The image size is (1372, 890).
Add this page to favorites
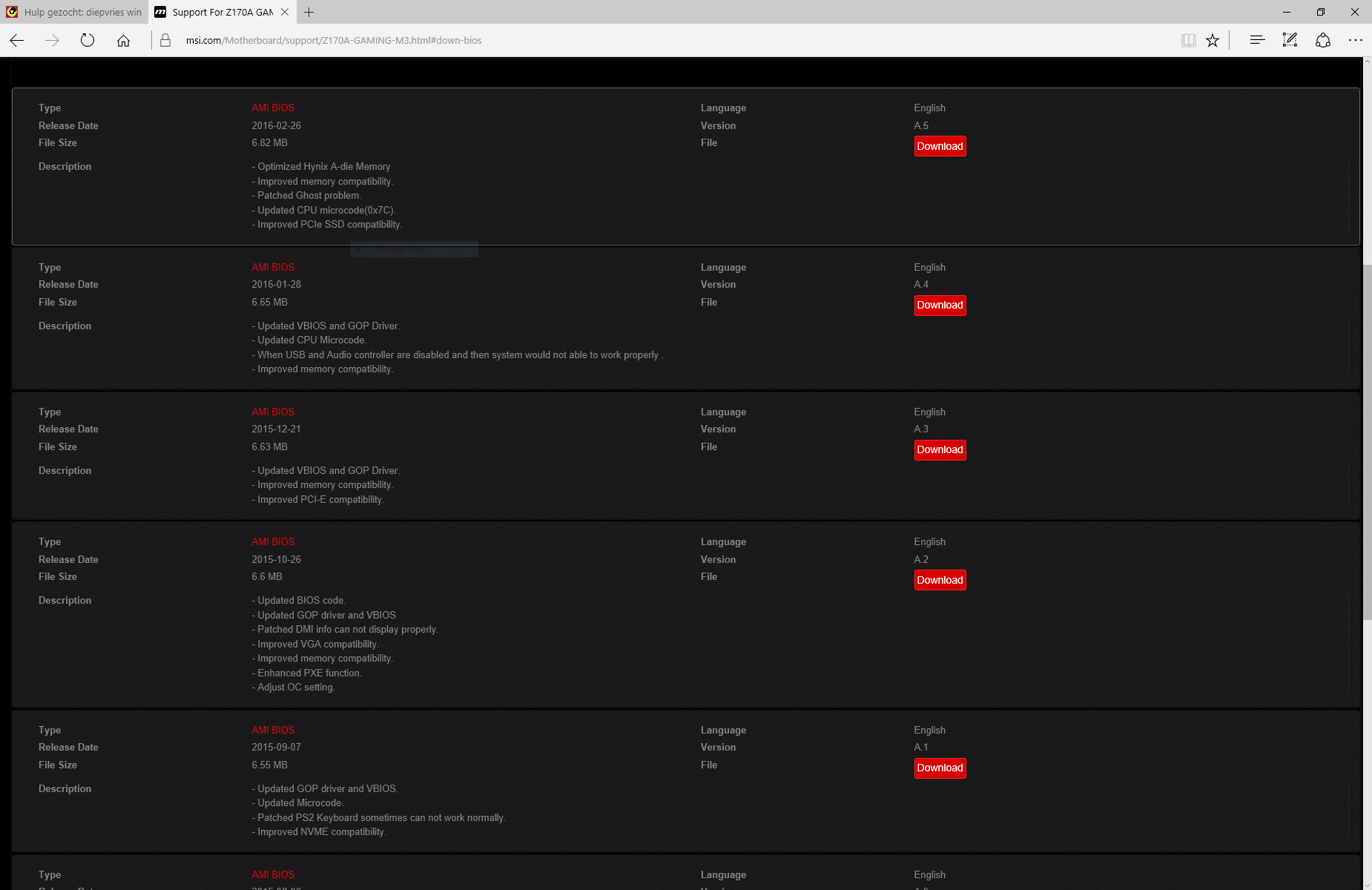point(1213,41)
